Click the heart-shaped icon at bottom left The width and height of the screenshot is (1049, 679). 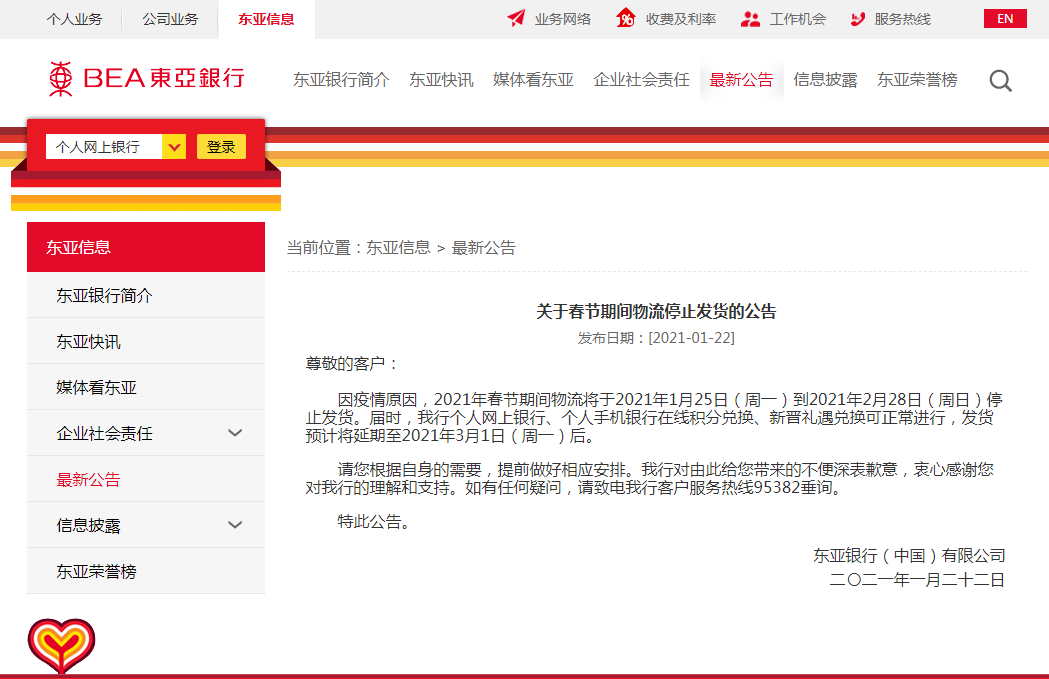tap(62, 646)
